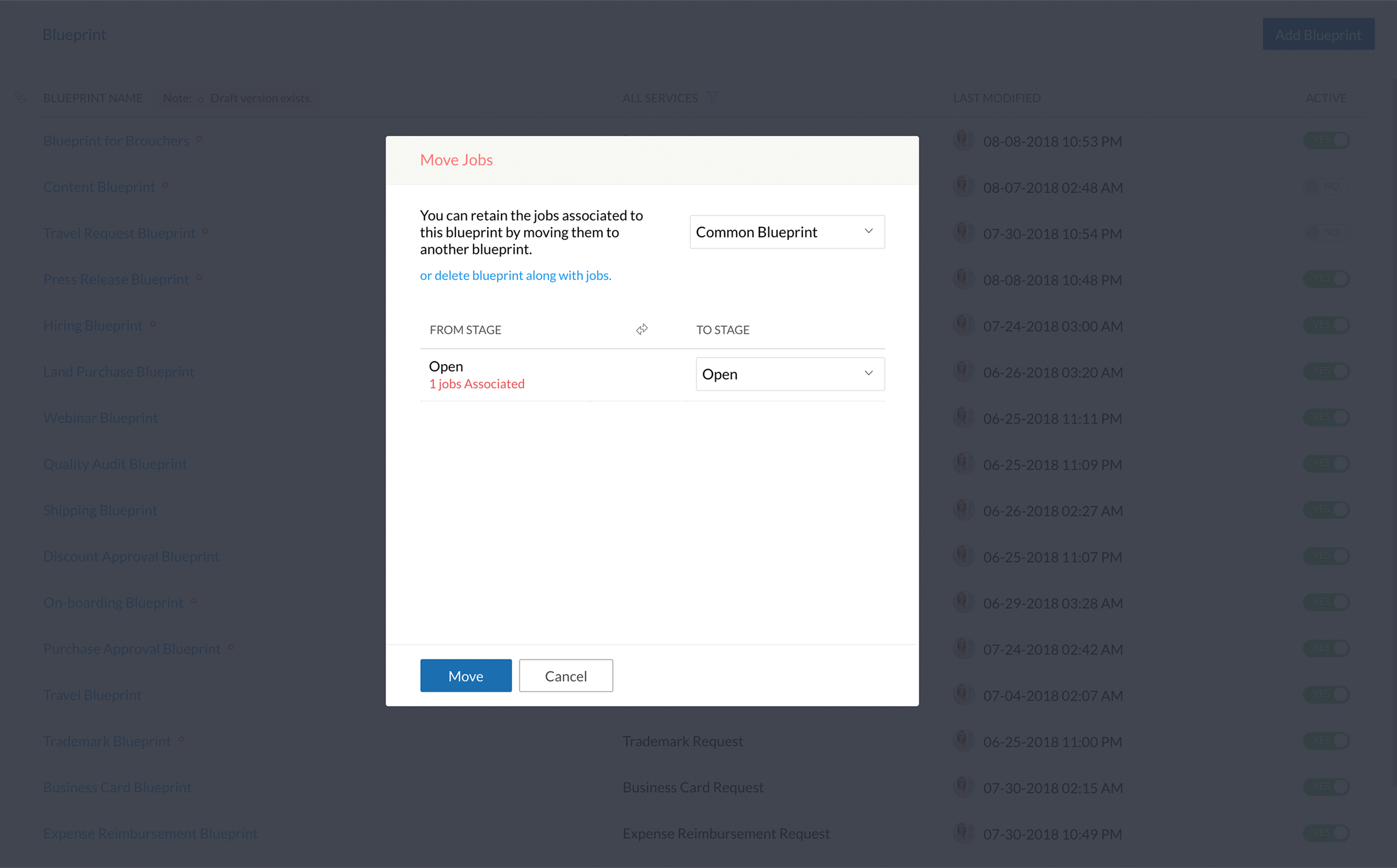
Task: Click avatar next to 08-08-2018 10:53 PM
Action: coord(963,141)
